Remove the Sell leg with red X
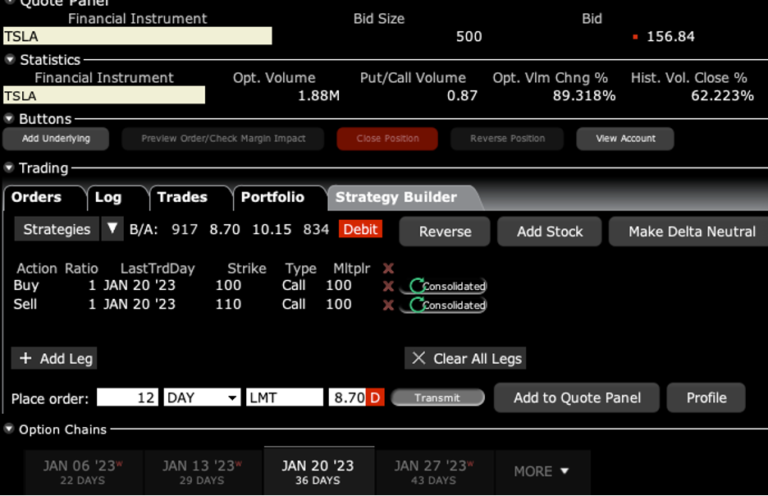The width and height of the screenshot is (768, 496). tap(388, 304)
